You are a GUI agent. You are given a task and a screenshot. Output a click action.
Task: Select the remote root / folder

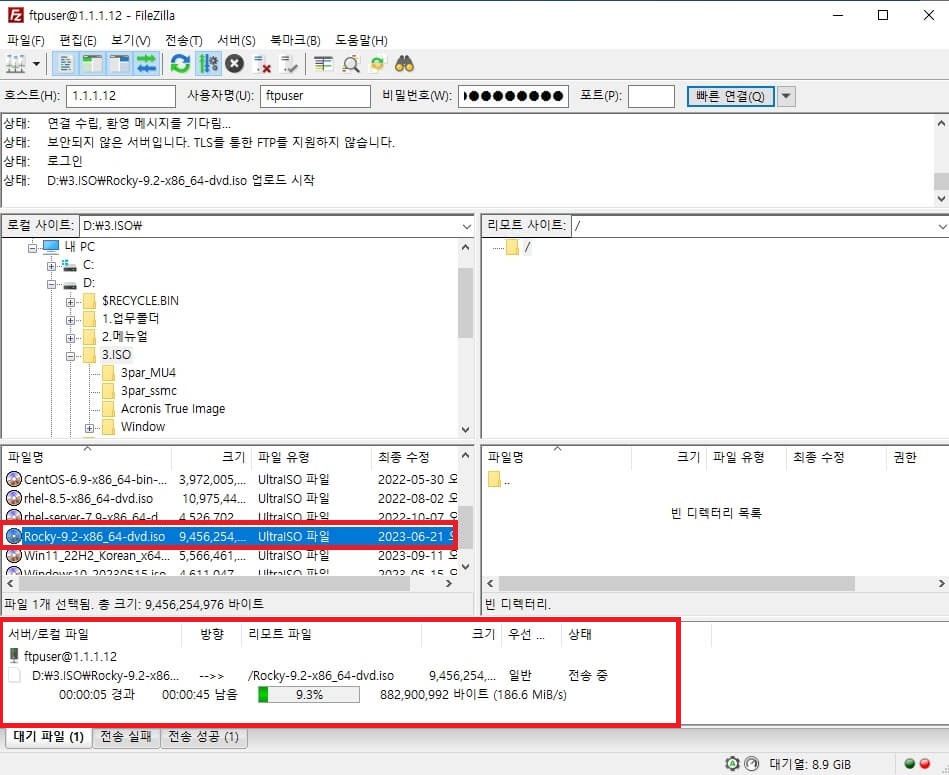click(x=527, y=247)
